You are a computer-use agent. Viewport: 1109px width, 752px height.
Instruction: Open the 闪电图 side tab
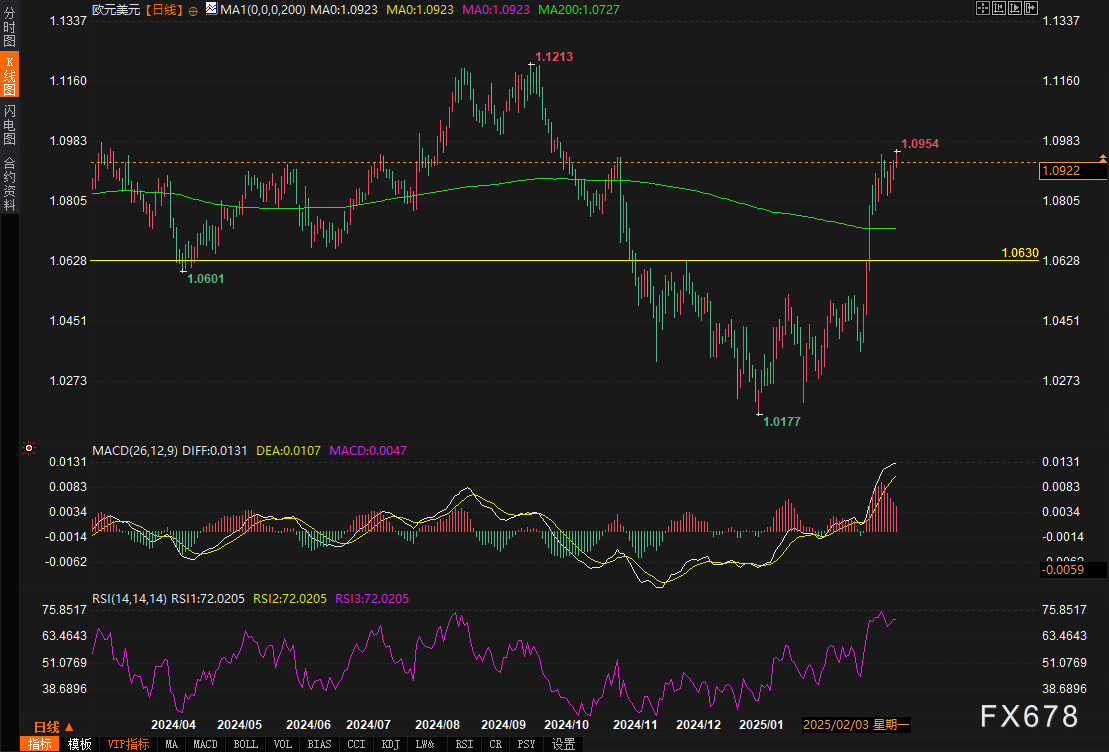(9, 124)
